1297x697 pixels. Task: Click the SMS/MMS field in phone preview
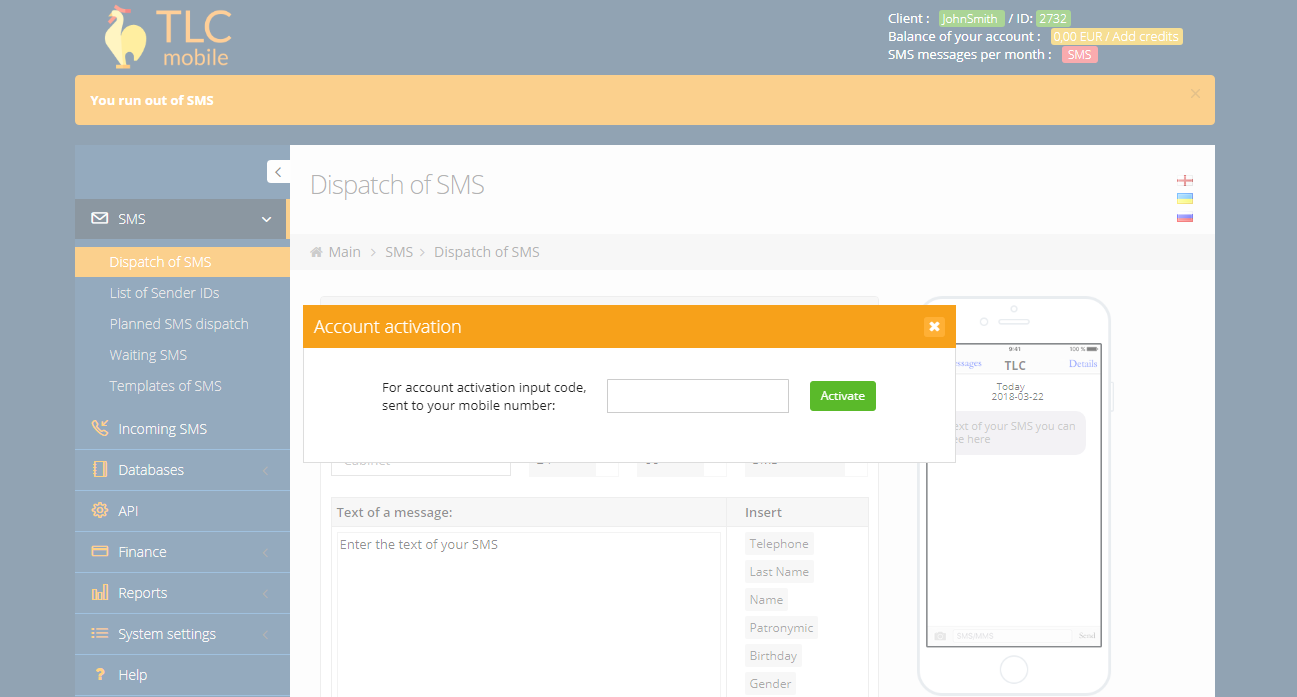(x=1011, y=636)
